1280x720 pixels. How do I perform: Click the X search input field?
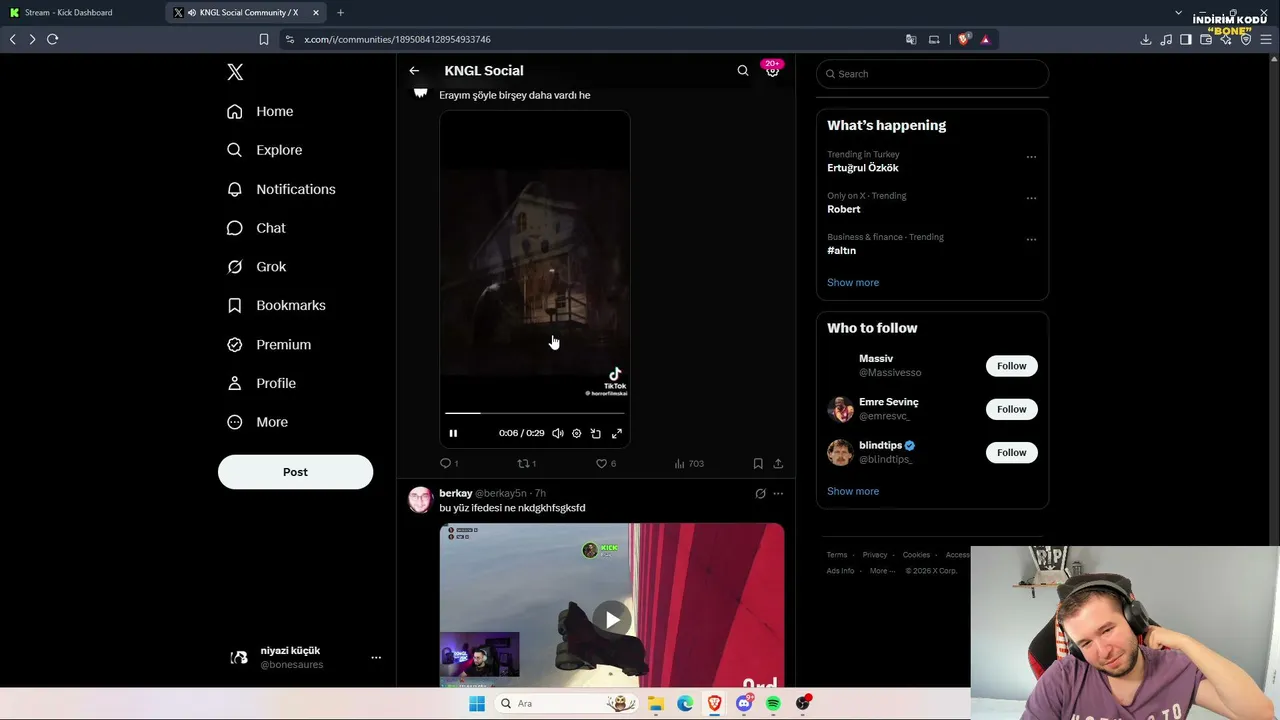click(932, 74)
